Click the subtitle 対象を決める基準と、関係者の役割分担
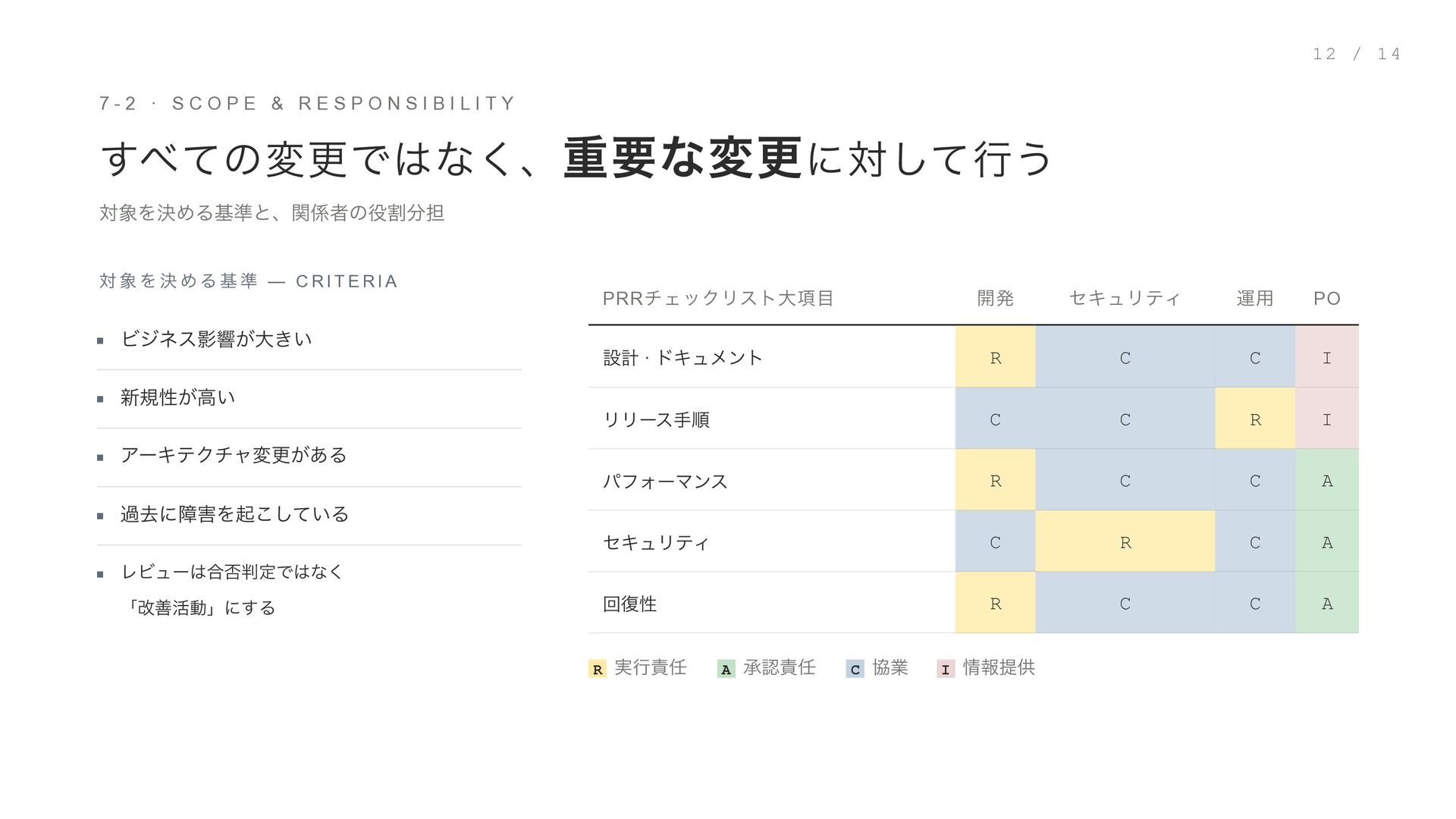The width and height of the screenshot is (1456, 819). coord(271,213)
